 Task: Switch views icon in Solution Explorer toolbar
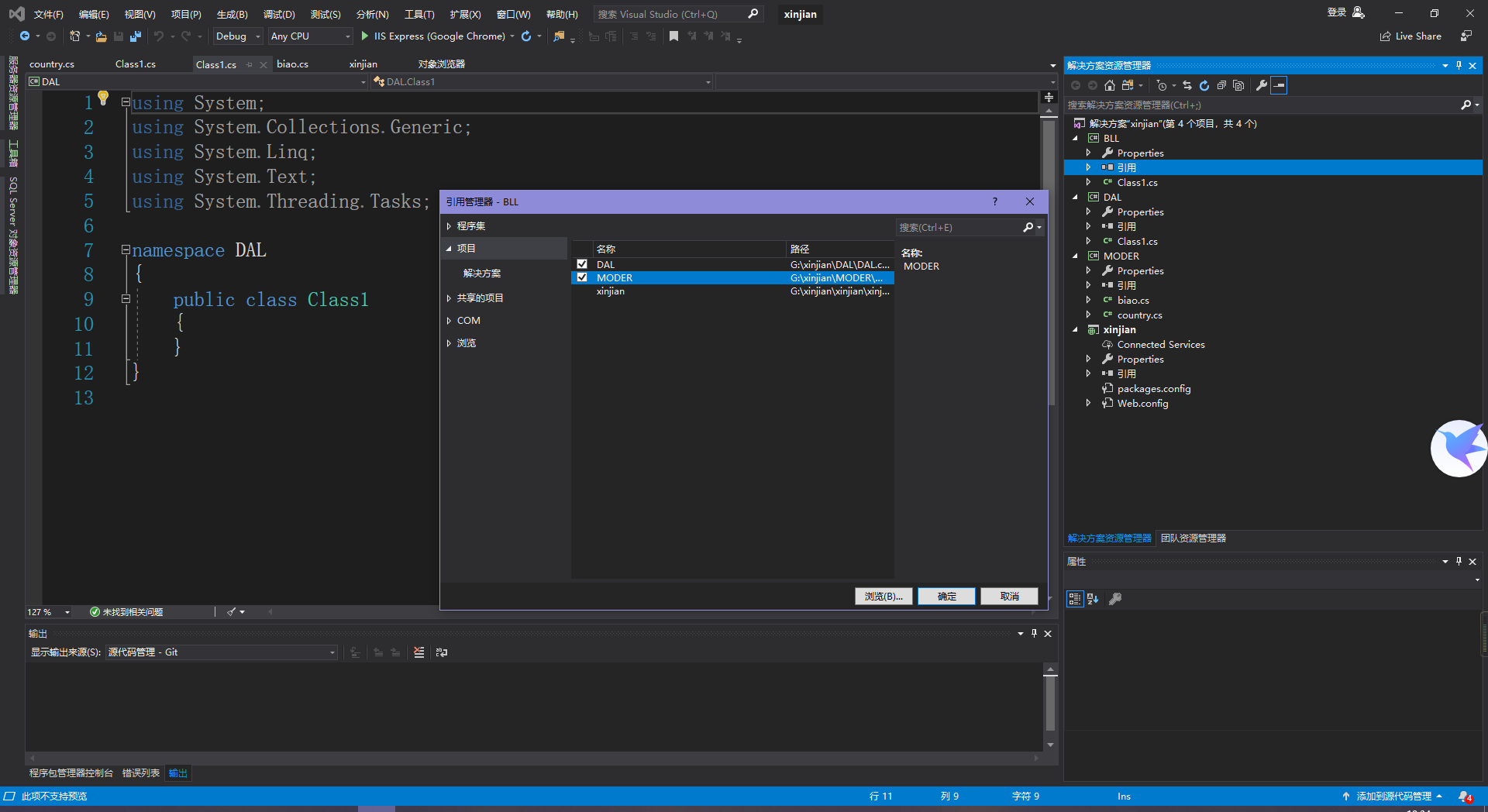[1128, 85]
